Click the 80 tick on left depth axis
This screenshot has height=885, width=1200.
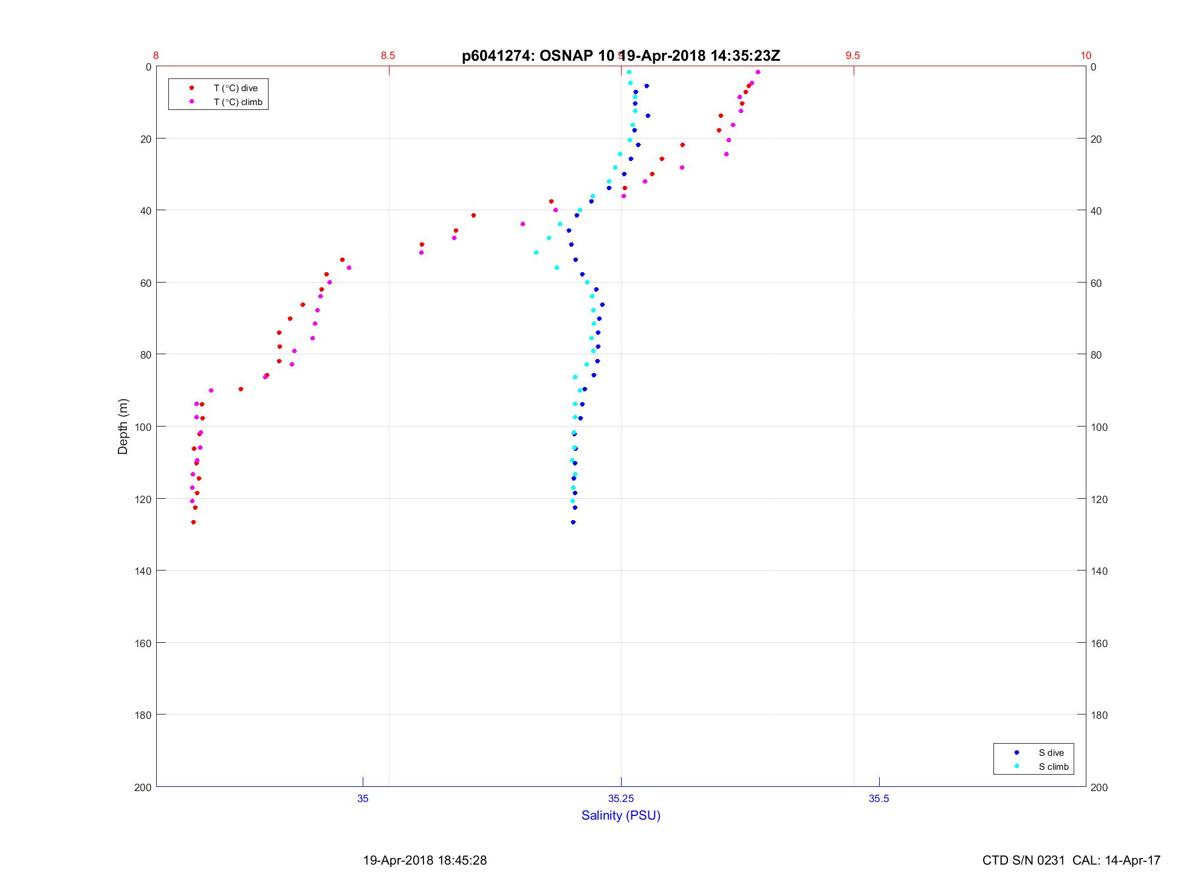click(x=145, y=355)
